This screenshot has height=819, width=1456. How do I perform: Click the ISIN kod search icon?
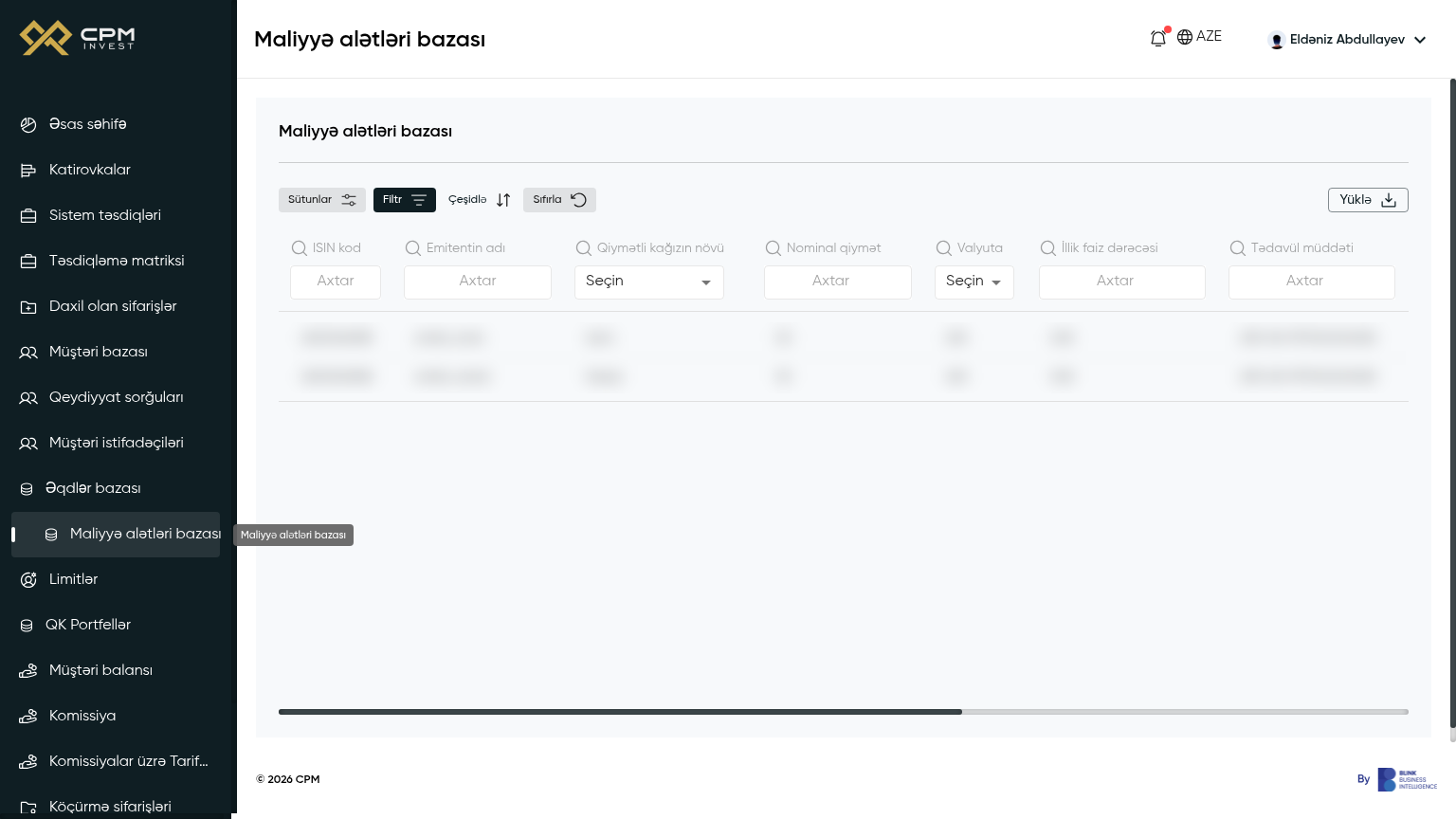tap(299, 248)
